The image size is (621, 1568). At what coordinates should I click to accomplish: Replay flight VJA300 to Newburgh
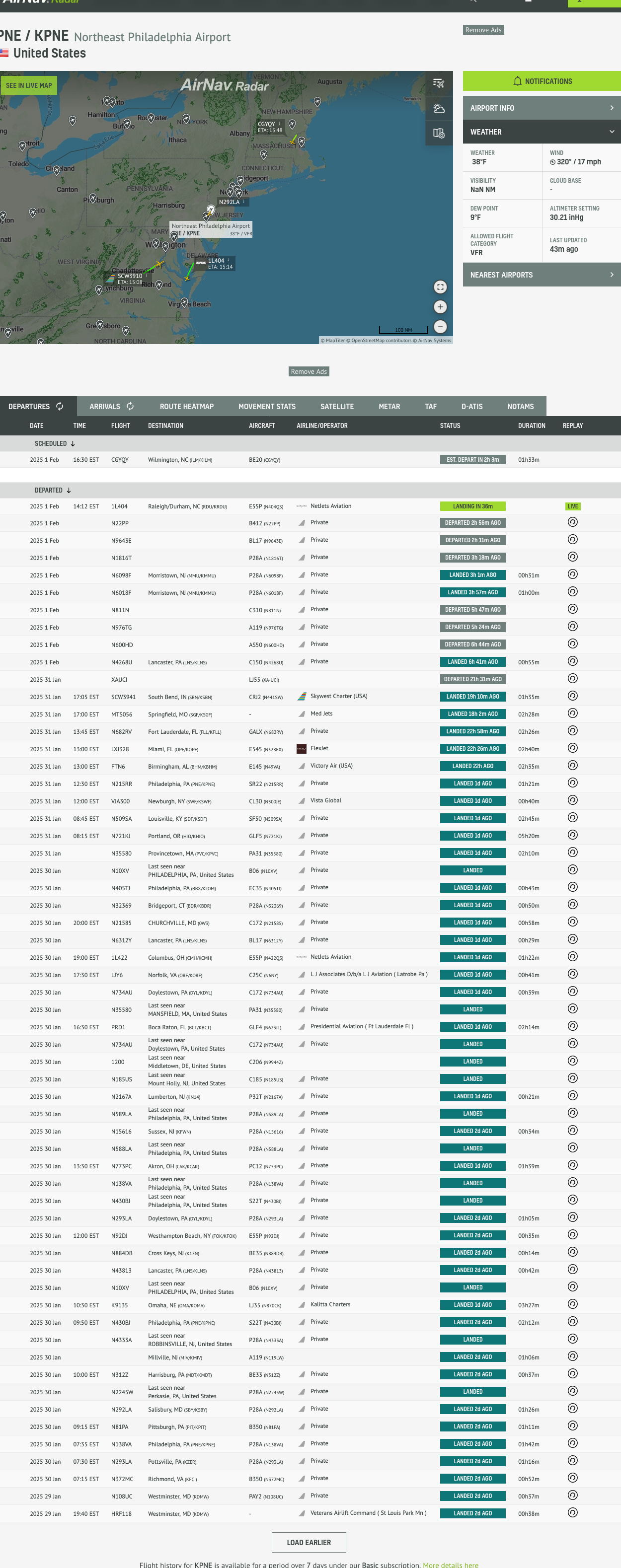(x=572, y=800)
